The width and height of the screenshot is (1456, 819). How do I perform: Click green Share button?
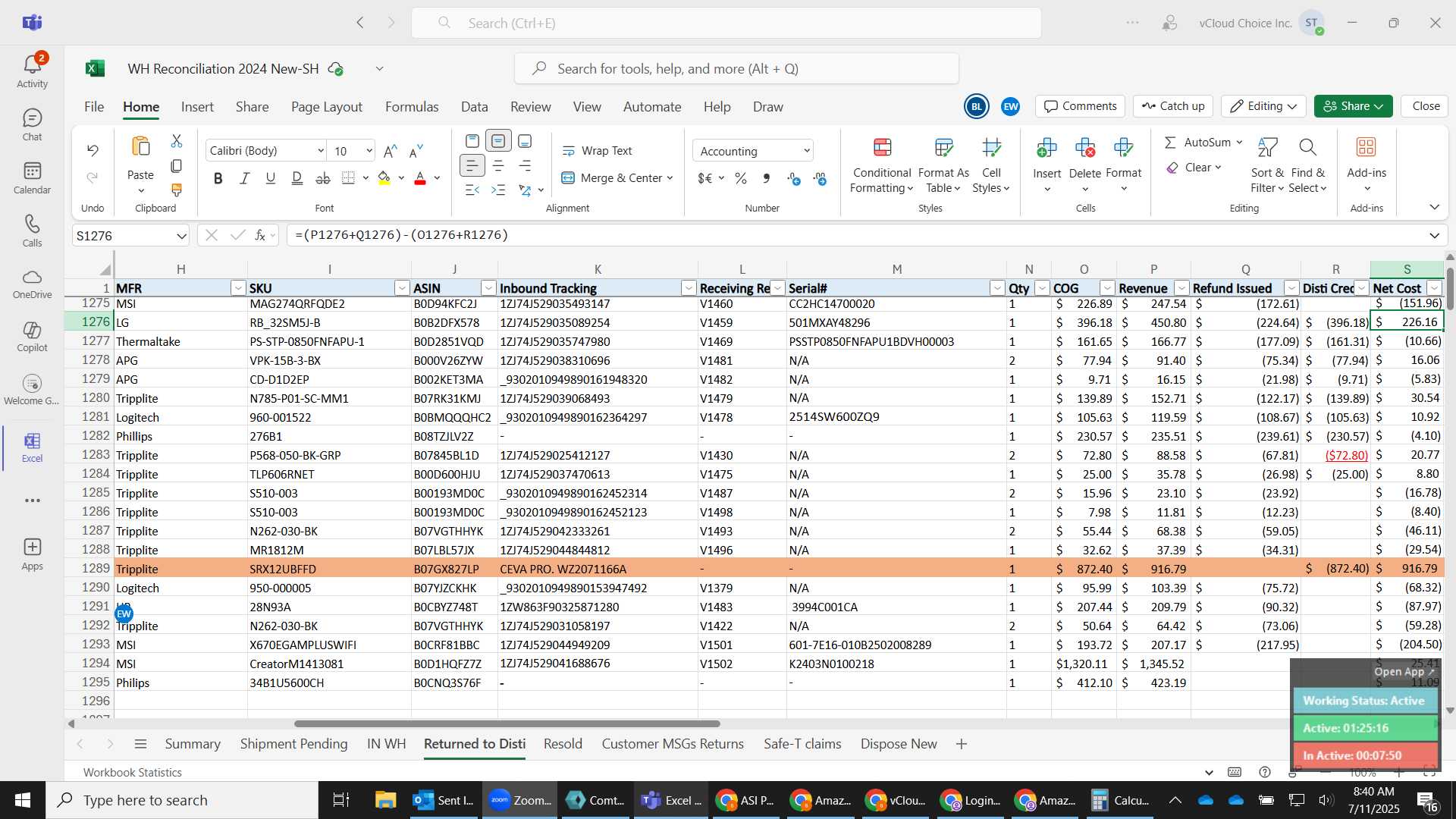1354,106
